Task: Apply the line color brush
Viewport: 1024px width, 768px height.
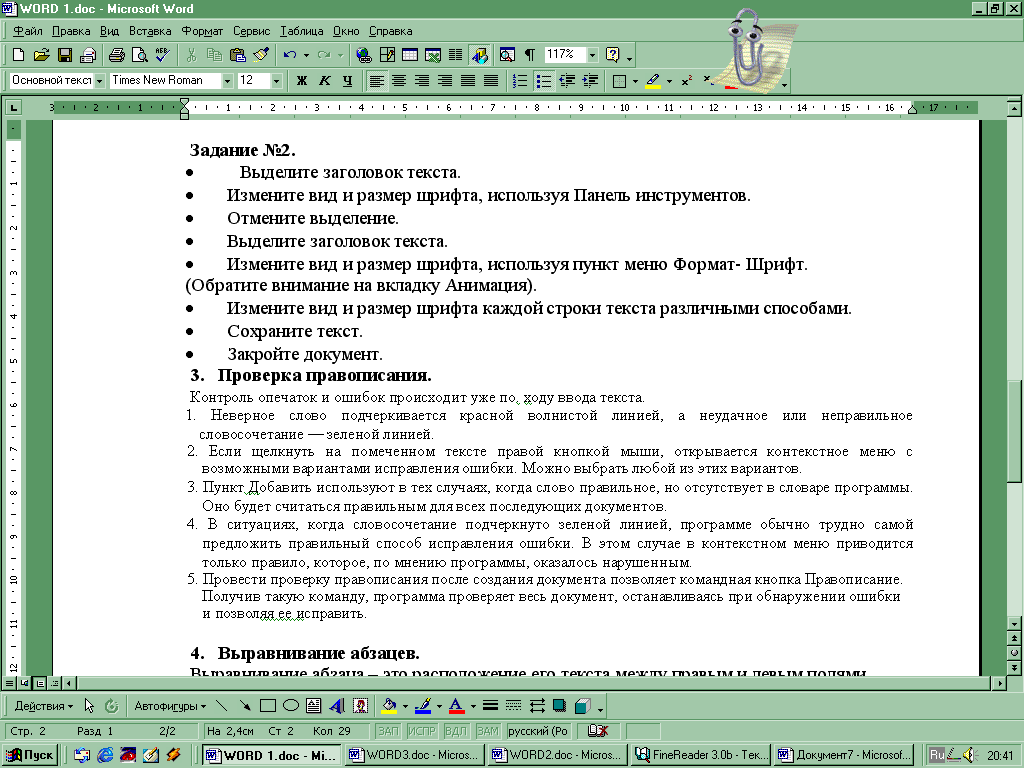Action: pos(423,705)
